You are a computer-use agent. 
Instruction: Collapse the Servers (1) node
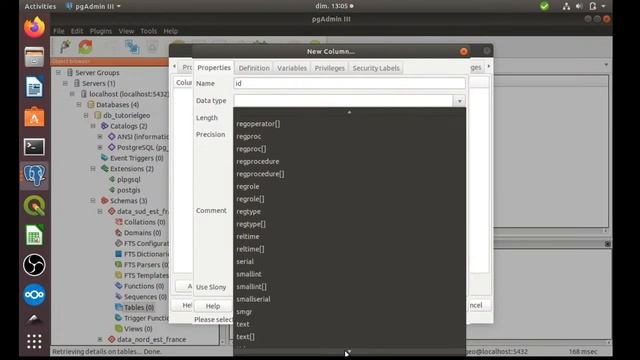pos(65,83)
